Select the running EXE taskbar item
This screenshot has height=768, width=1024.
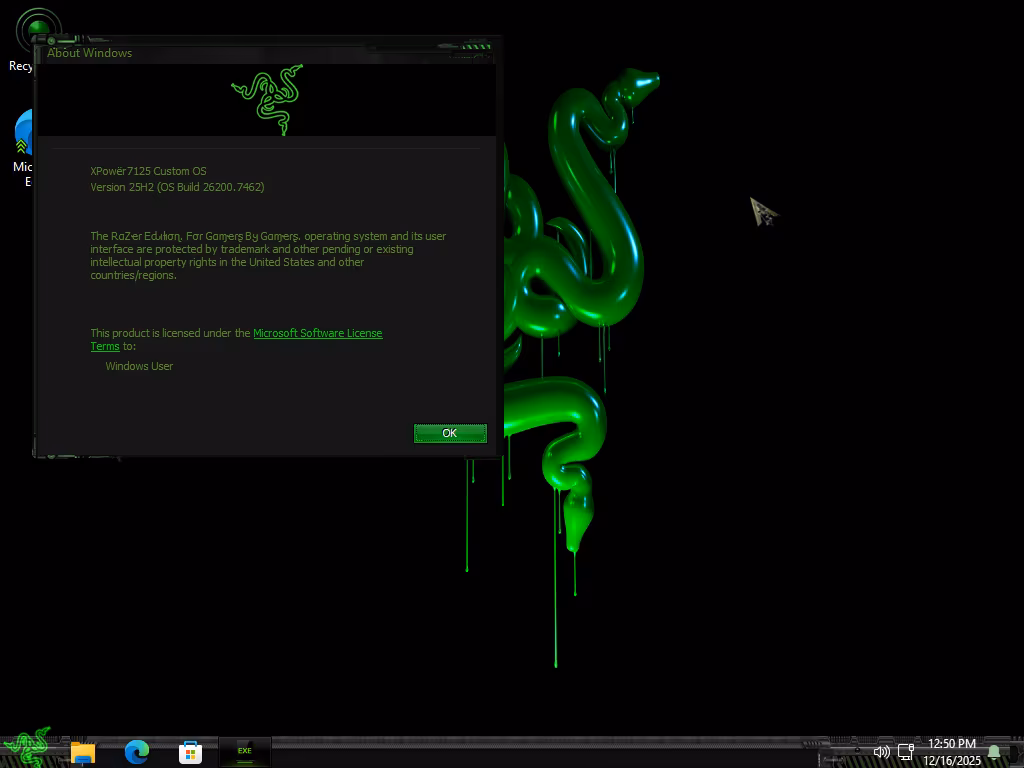click(x=244, y=751)
